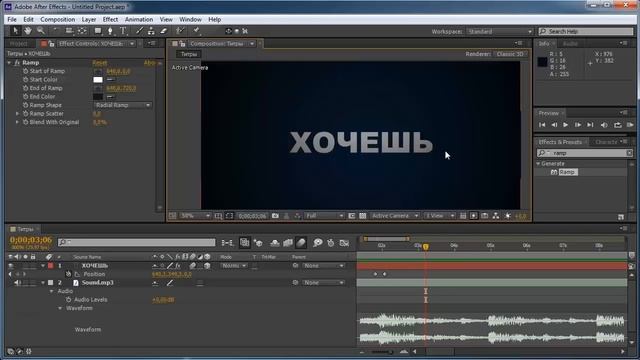
Task: Toggle the 3D layer switch for ХОЧЕШЬ
Action: click(207, 266)
